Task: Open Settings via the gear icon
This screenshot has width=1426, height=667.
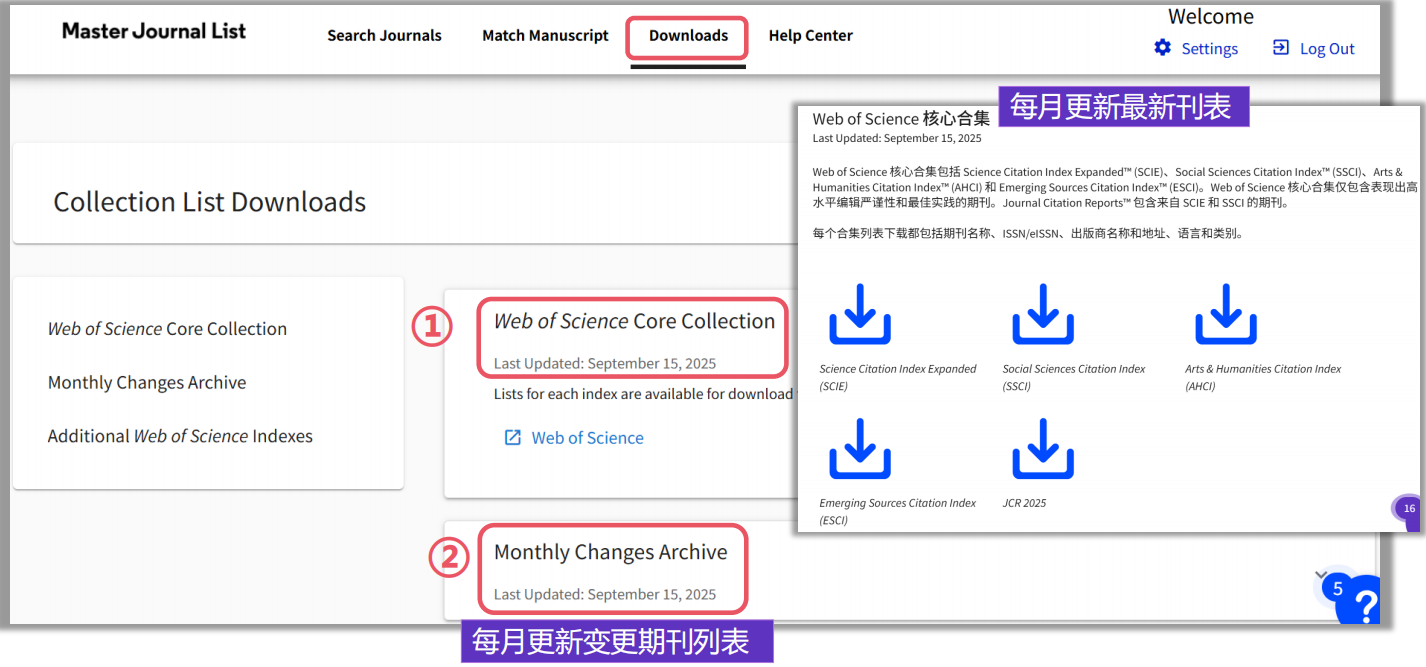Action: (1162, 48)
